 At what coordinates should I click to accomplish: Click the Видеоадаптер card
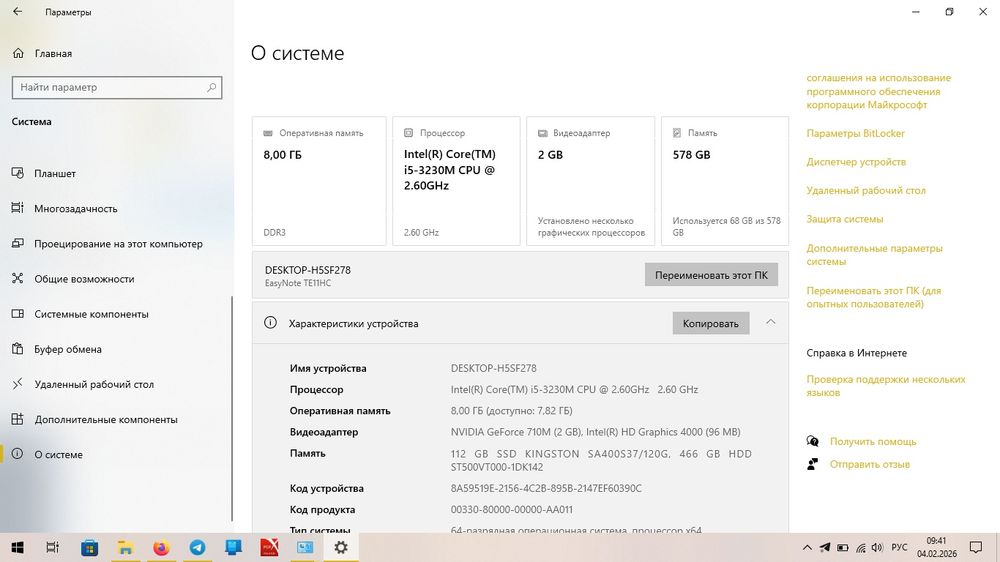click(591, 181)
